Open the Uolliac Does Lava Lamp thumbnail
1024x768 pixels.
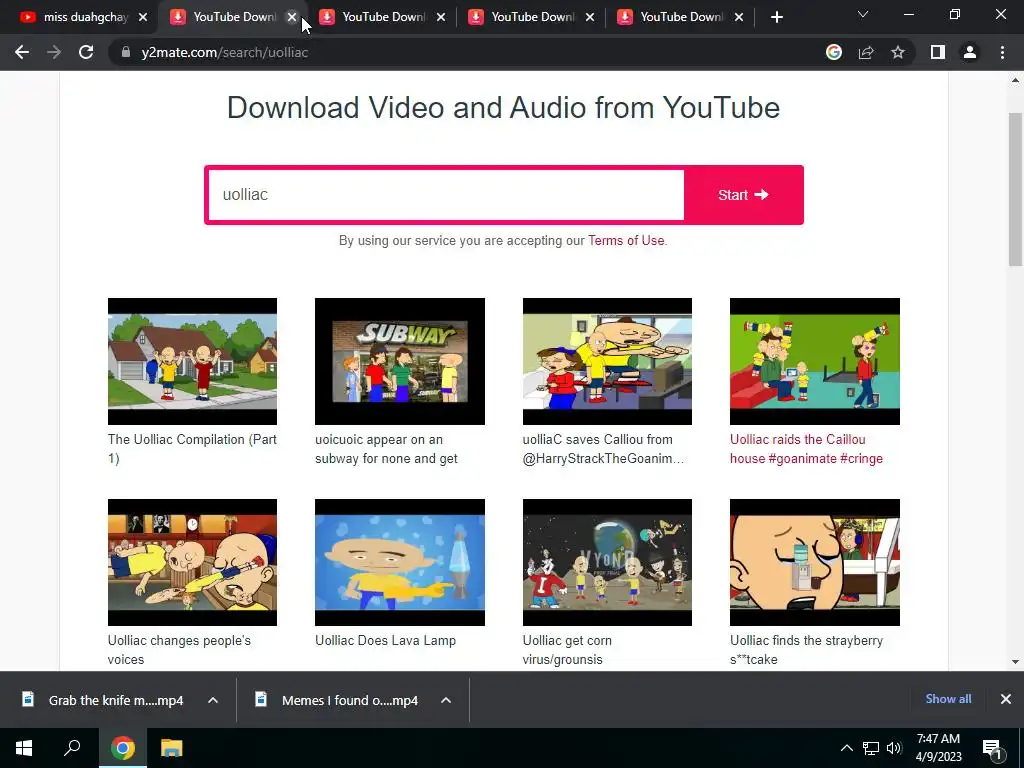400,562
